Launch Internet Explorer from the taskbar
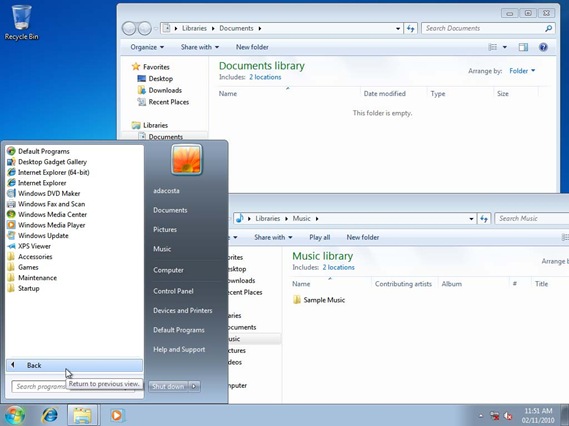 tap(49, 415)
